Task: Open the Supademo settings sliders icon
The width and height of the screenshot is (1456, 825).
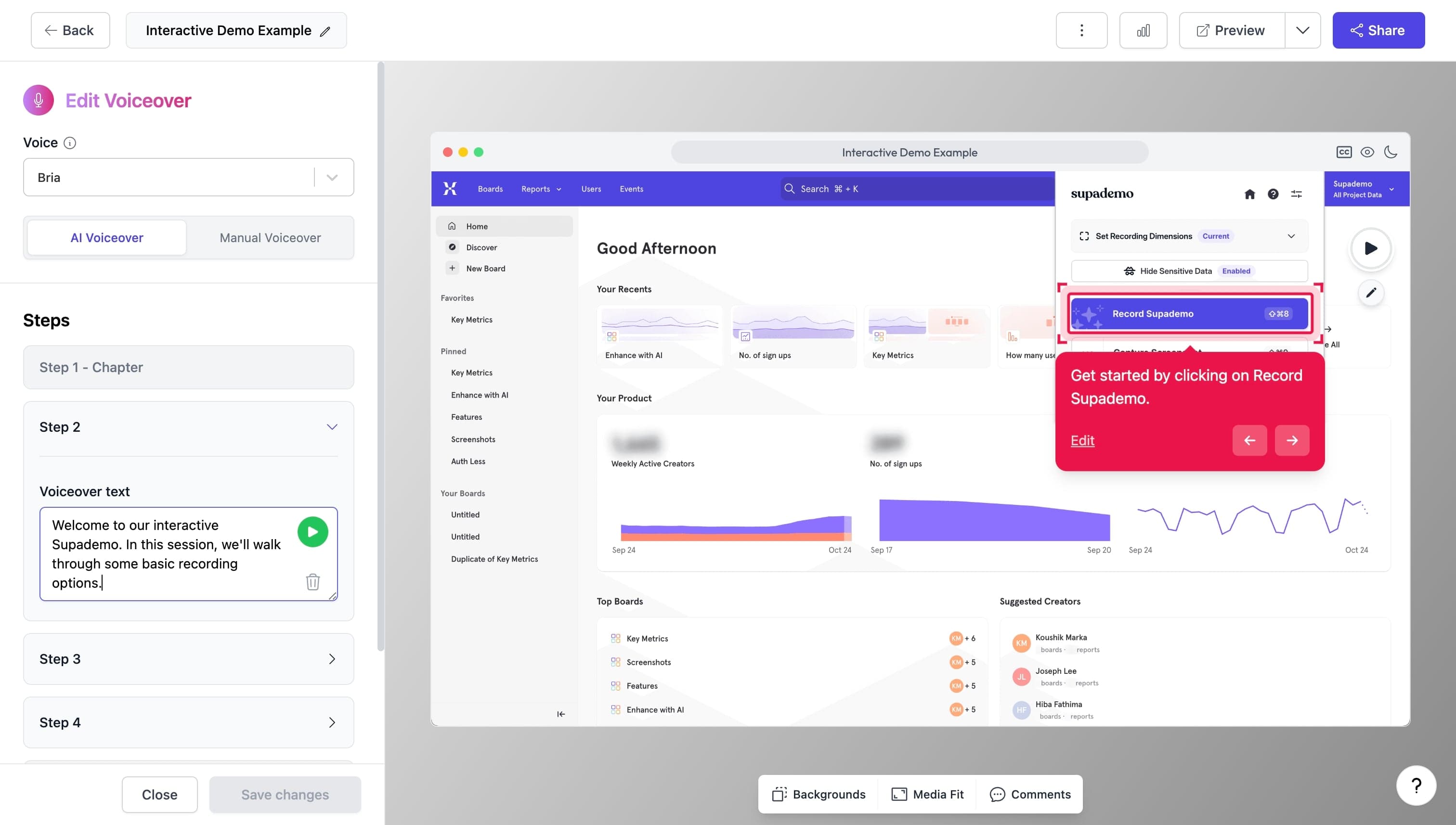Action: pyautogui.click(x=1296, y=194)
